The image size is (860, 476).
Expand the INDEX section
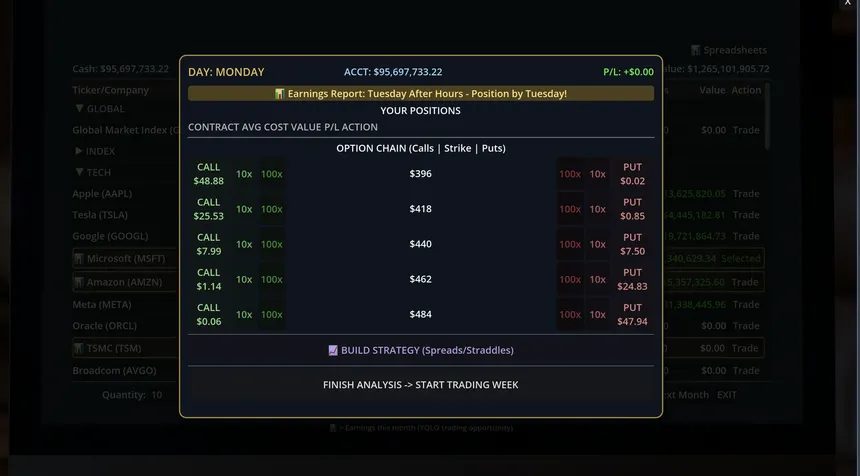tap(79, 151)
